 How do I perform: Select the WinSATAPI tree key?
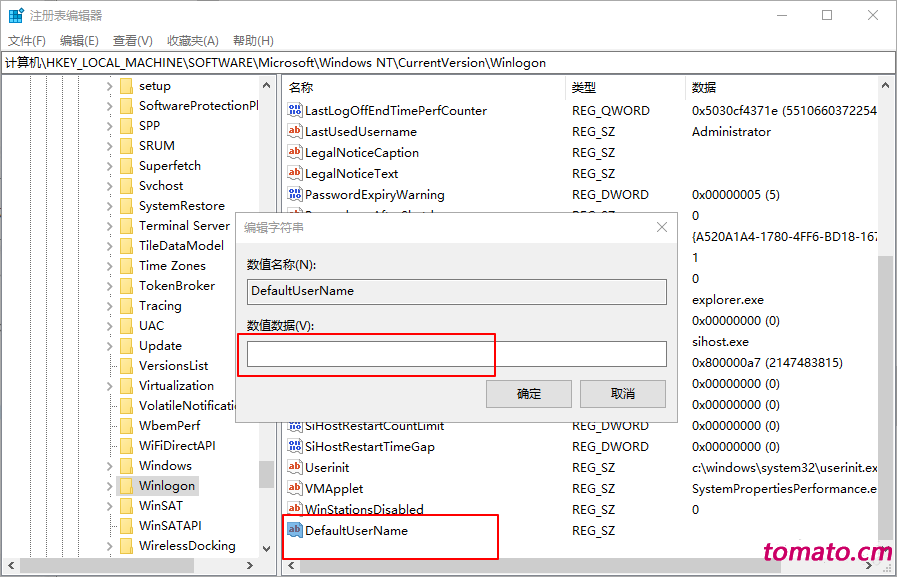click(x=170, y=526)
